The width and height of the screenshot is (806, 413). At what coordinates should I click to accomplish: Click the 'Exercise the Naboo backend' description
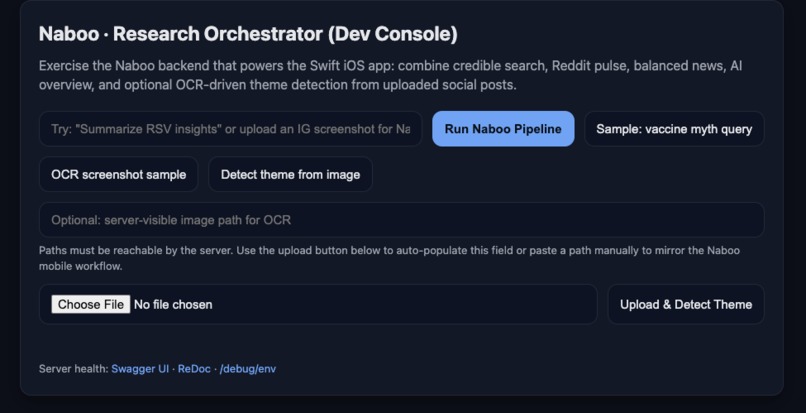point(390,75)
